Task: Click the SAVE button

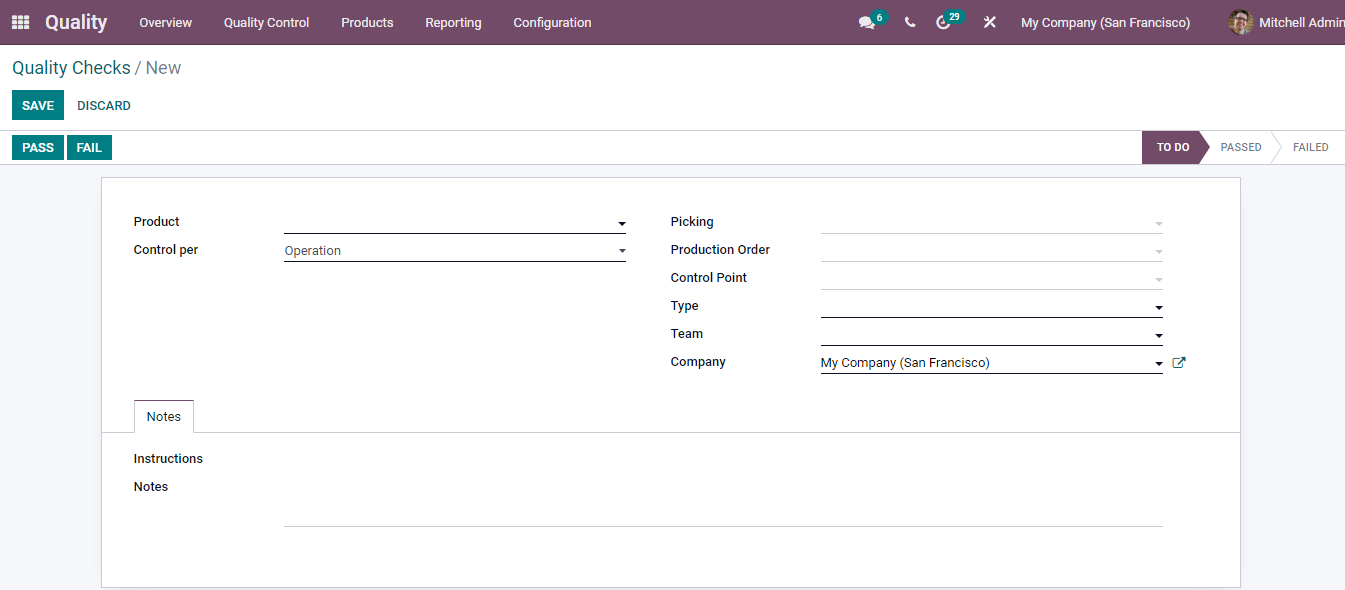Action: [37, 105]
